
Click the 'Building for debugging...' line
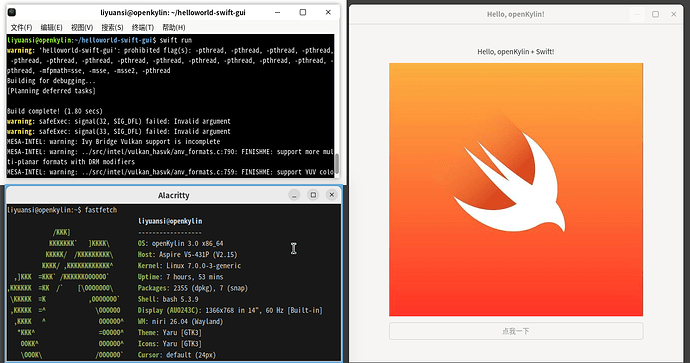[x=51, y=81]
